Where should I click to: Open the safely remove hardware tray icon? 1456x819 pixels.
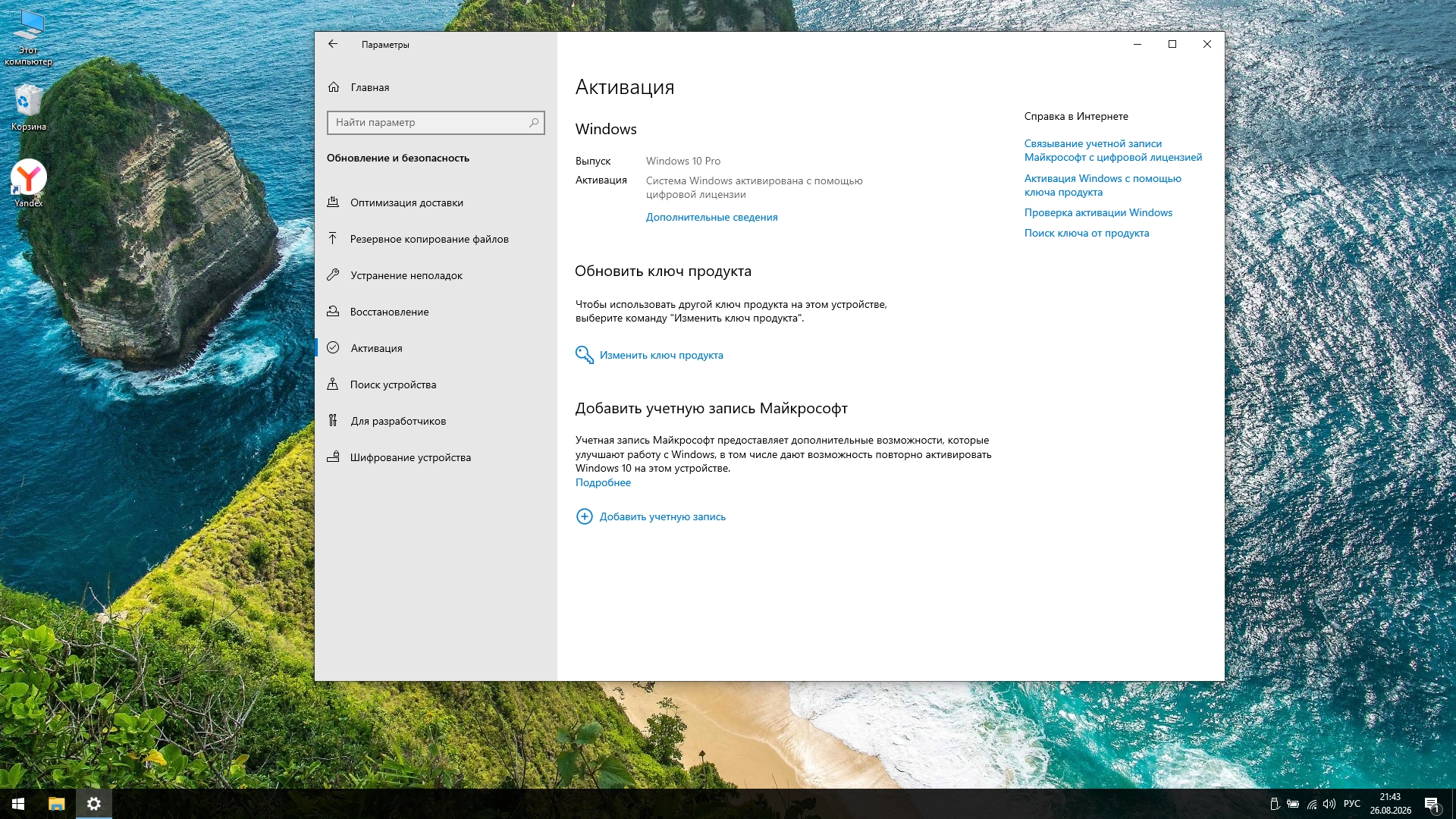[x=1275, y=804]
